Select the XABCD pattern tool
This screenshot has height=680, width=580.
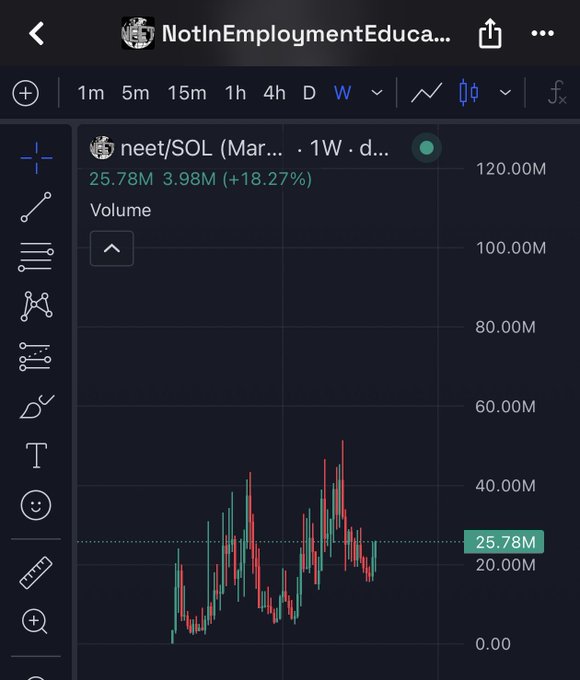[36, 306]
